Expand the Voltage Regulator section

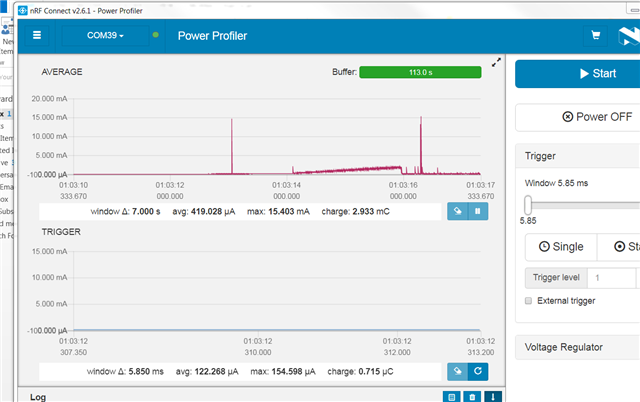pos(578,347)
